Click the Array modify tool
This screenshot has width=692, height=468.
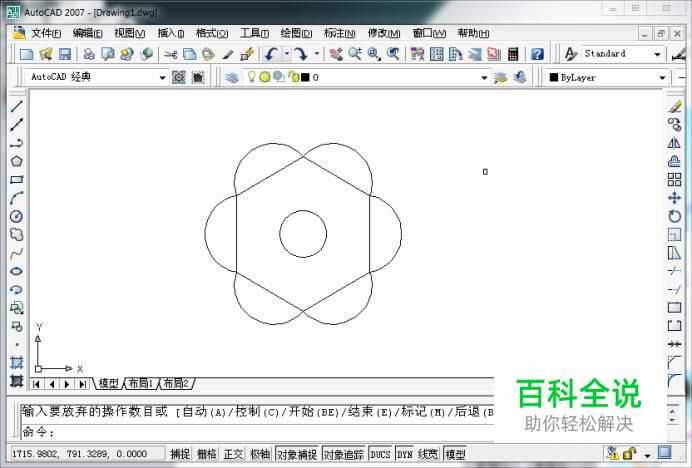(674, 180)
